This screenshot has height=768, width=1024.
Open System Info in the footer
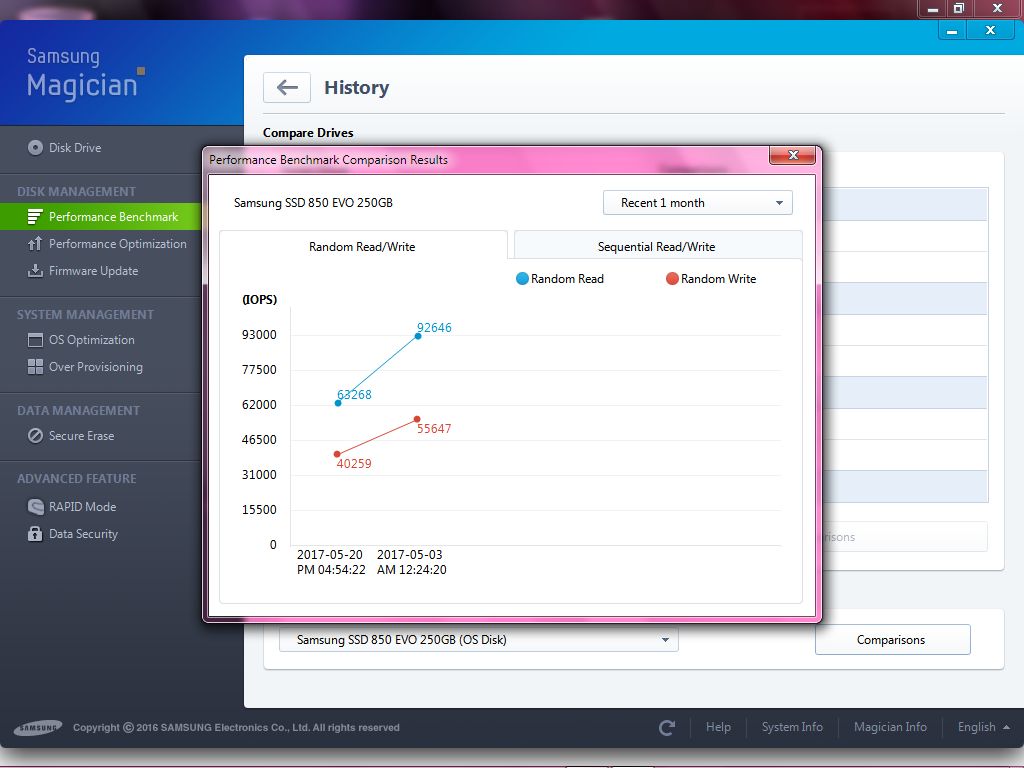tap(792, 727)
